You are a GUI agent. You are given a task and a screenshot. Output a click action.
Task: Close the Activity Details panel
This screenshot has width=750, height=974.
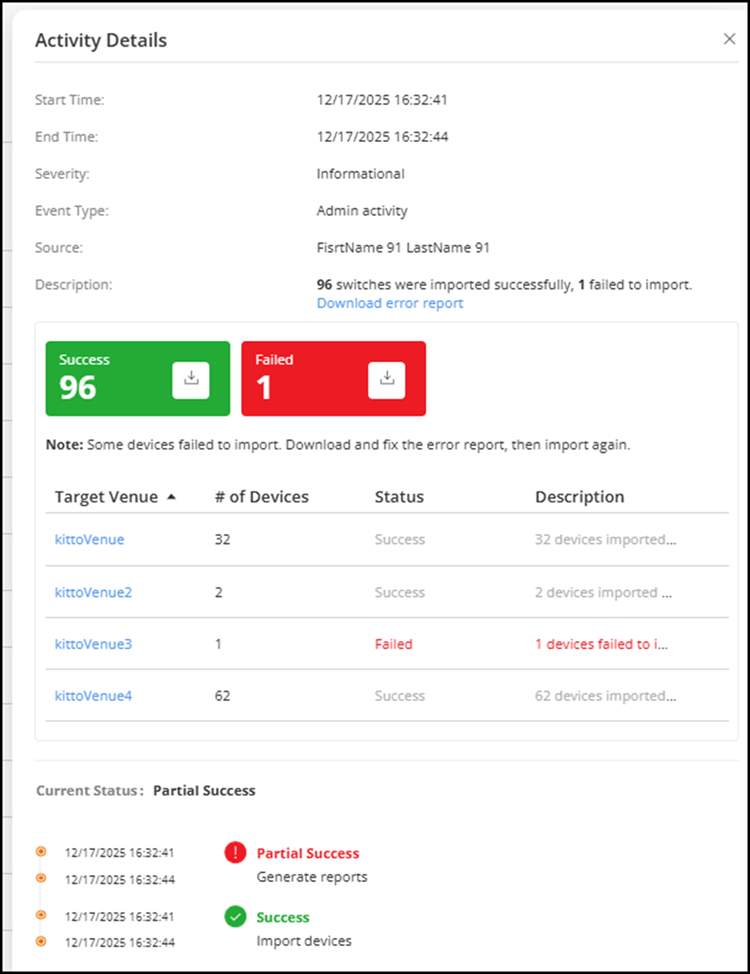coord(729,39)
